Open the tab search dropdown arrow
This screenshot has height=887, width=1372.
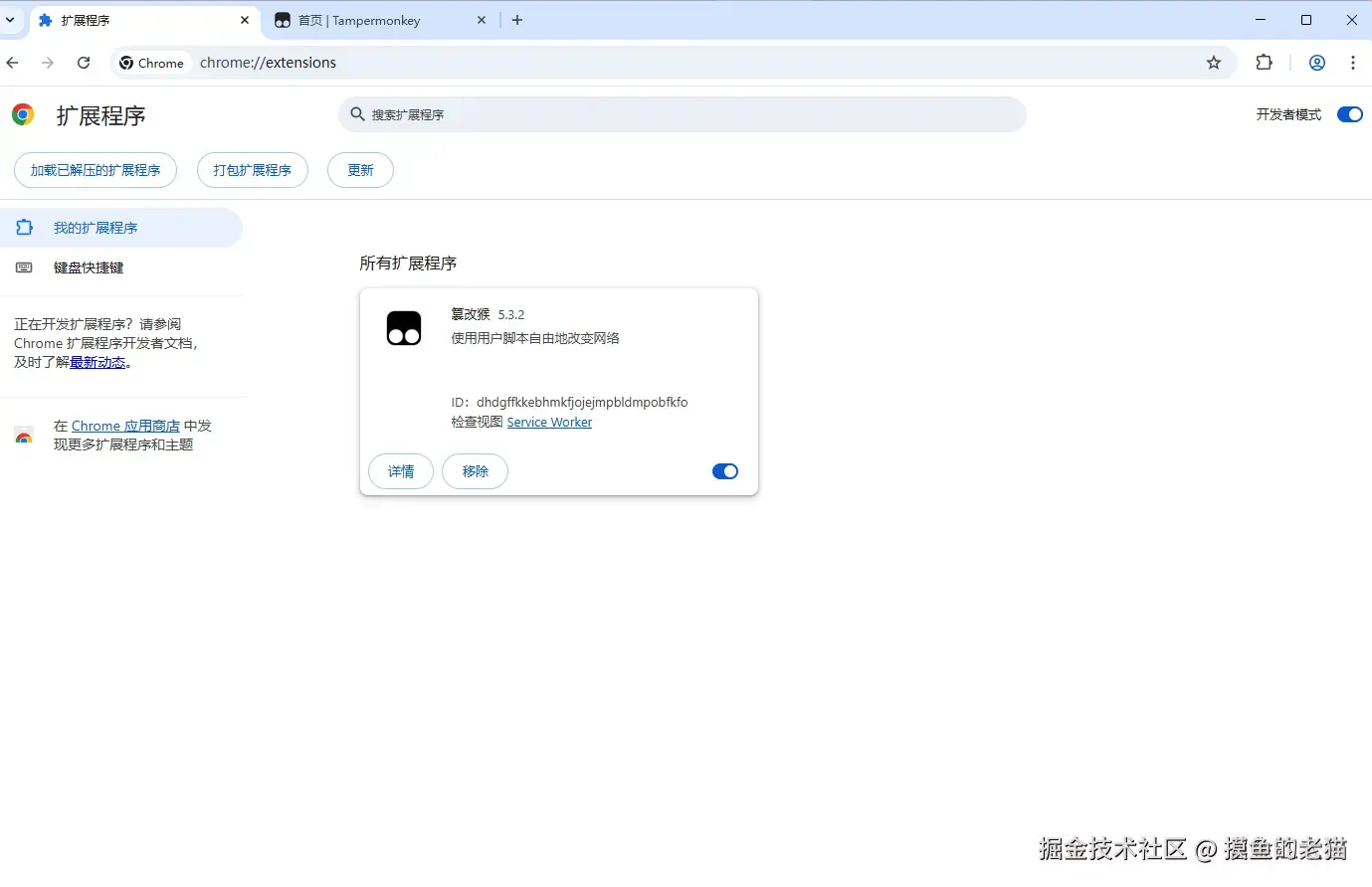click(10, 20)
